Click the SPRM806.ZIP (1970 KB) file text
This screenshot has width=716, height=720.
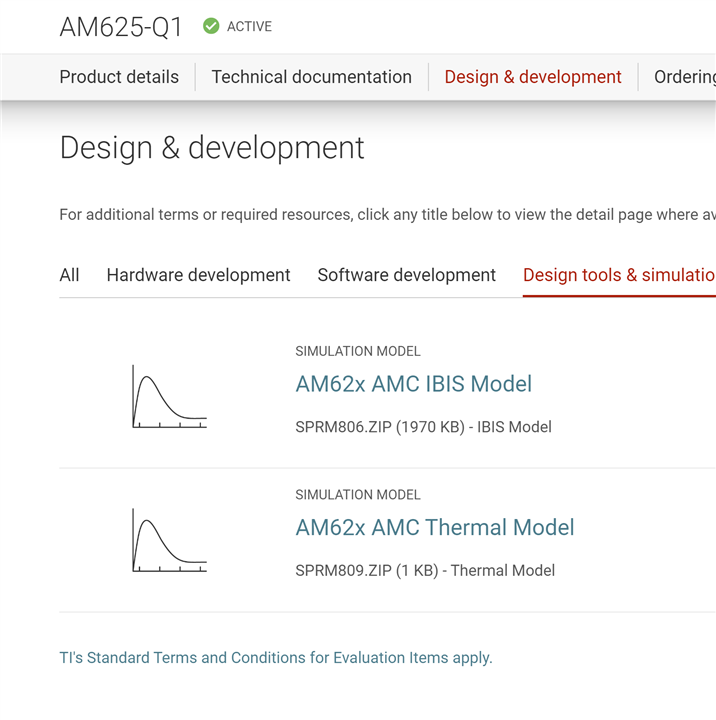click(380, 427)
